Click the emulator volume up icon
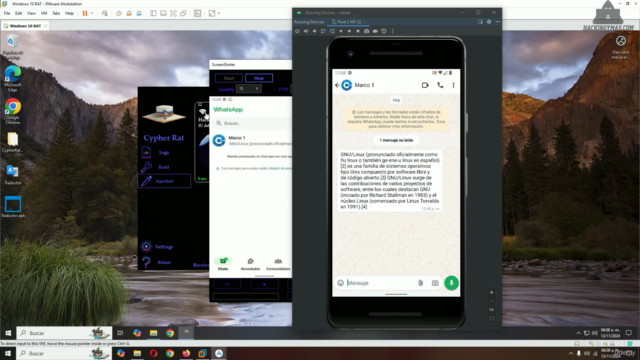This screenshot has width=640, height=360. coord(306,31)
